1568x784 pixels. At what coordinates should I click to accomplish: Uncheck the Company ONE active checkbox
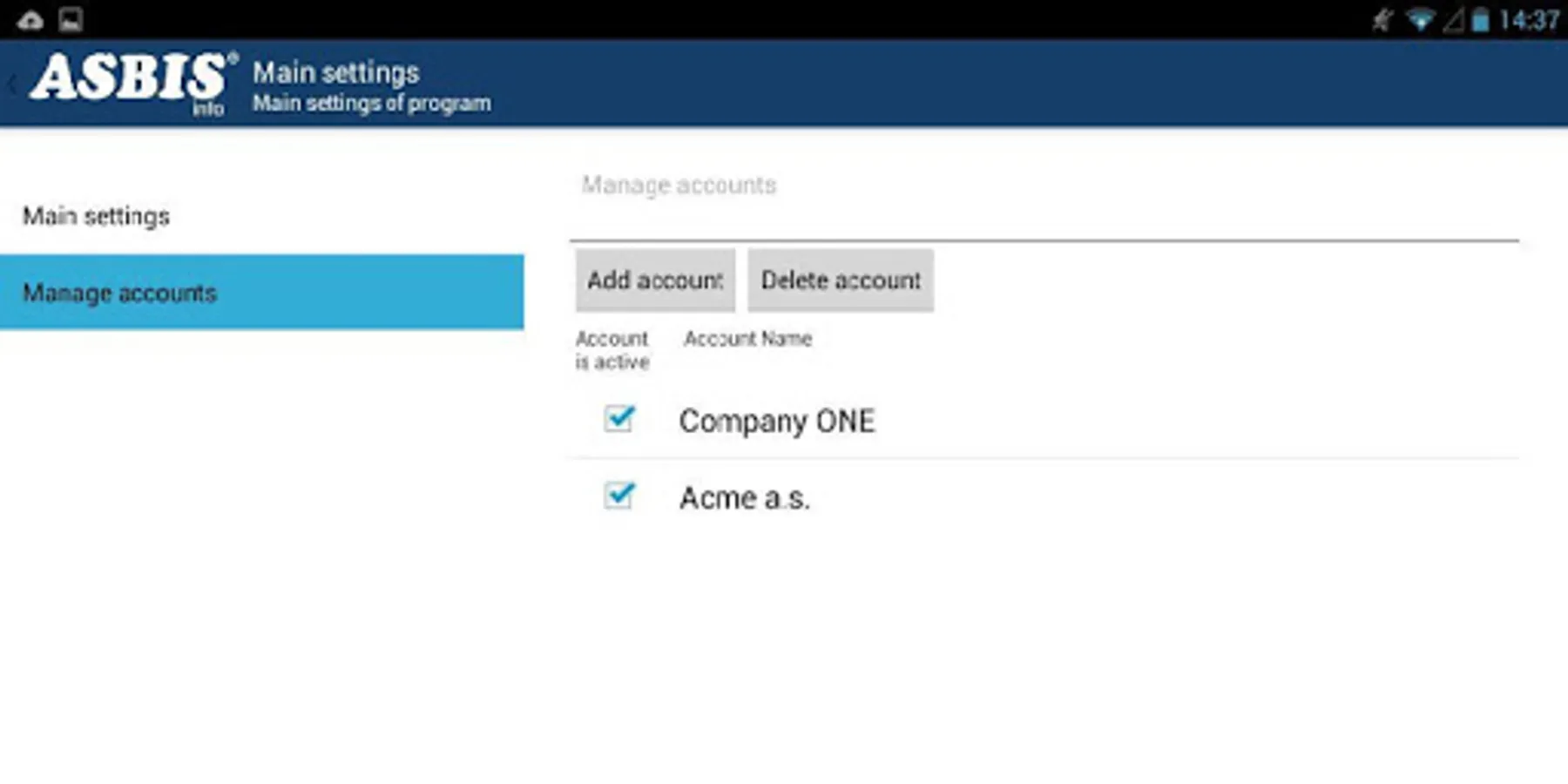(619, 419)
